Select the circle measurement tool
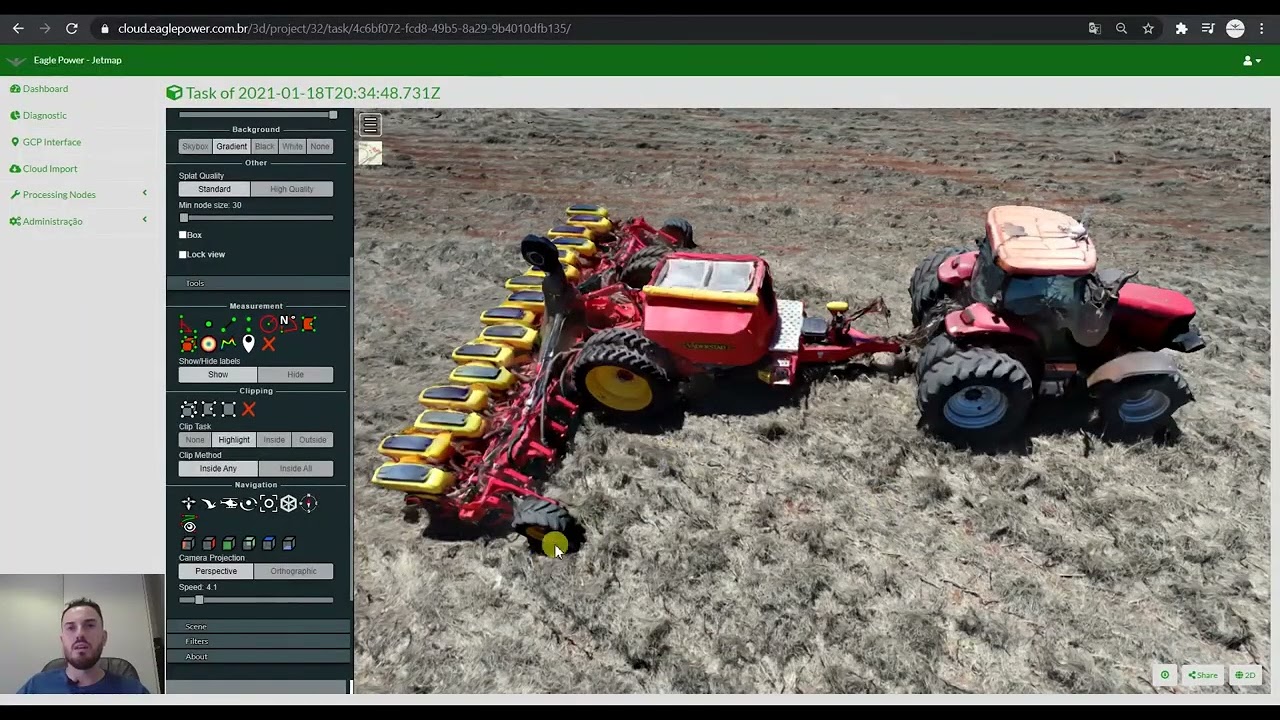This screenshot has width=1280, height=720. point(268,324)
